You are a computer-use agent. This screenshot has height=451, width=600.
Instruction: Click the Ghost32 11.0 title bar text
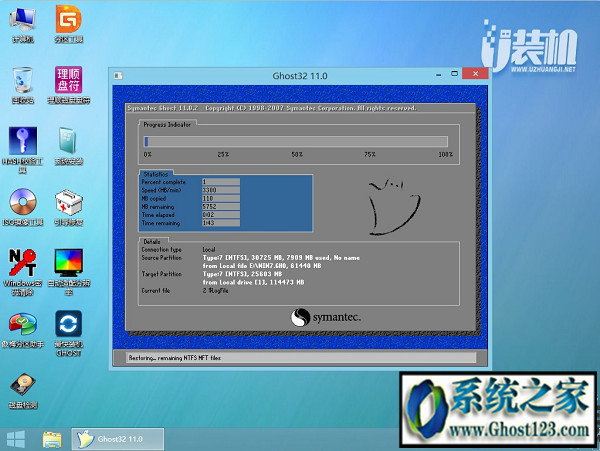coord(300,76)
